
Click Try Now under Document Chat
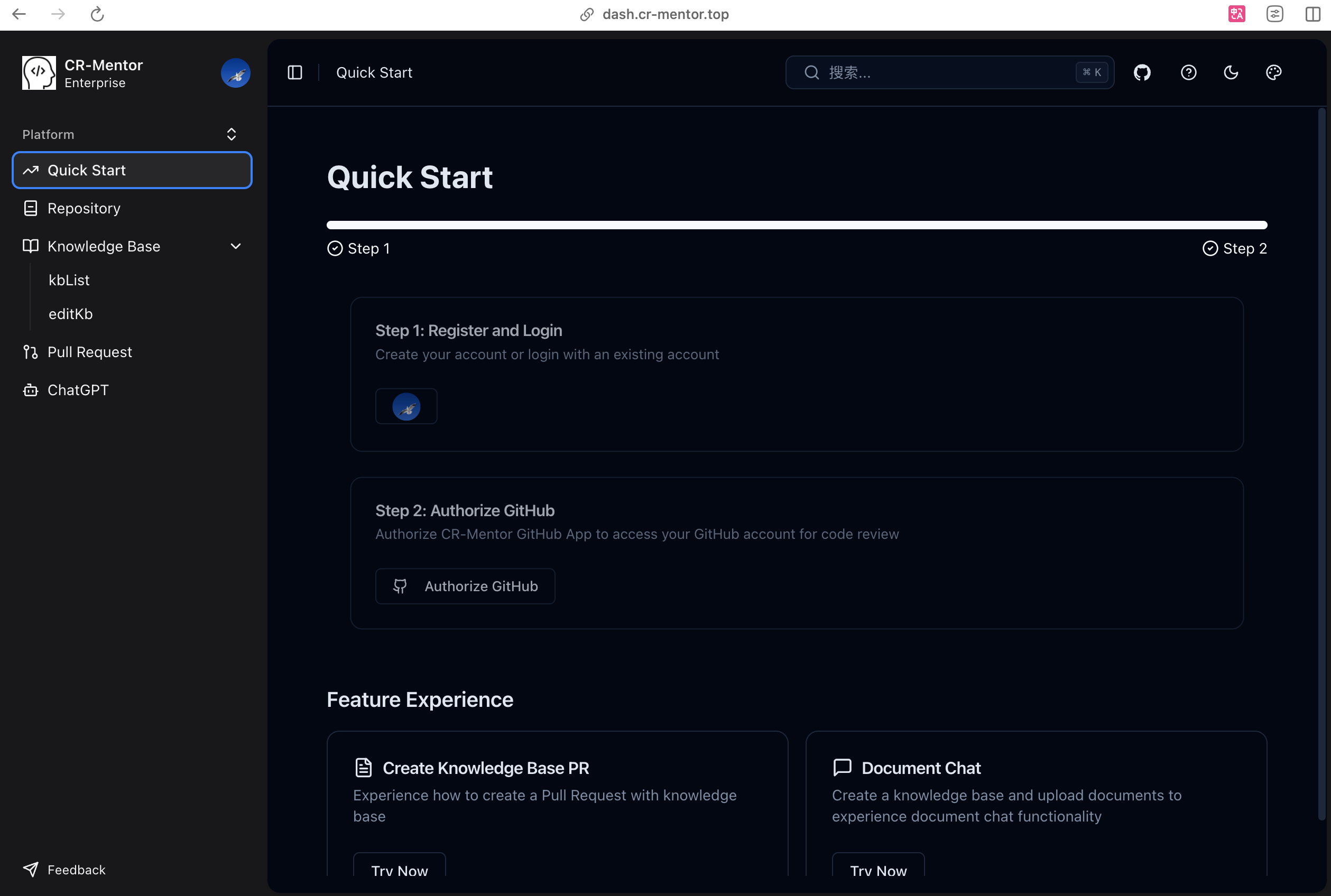[x=877, y=870]
